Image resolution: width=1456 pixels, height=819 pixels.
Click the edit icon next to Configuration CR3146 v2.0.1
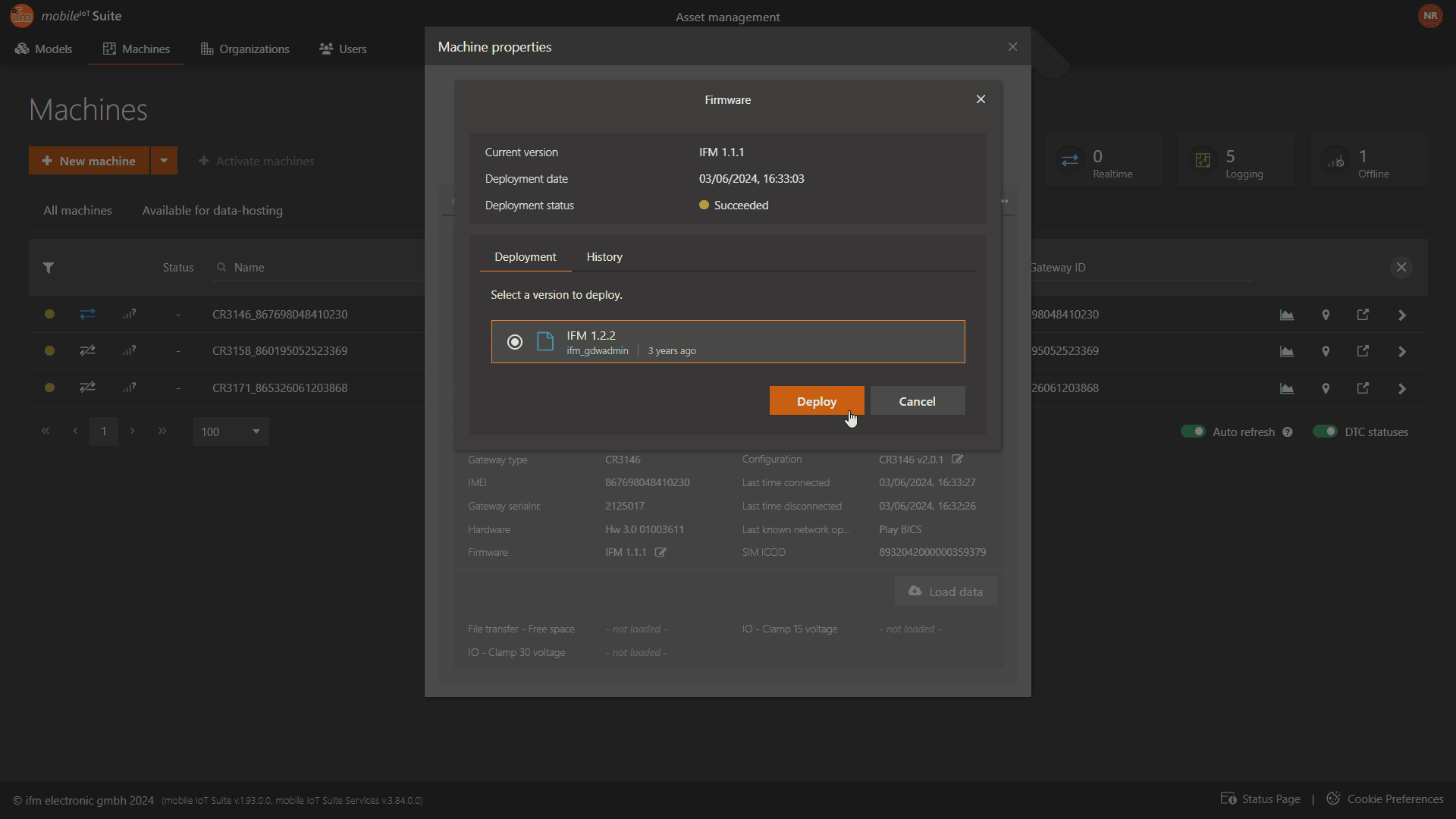[x=958, y=460]
